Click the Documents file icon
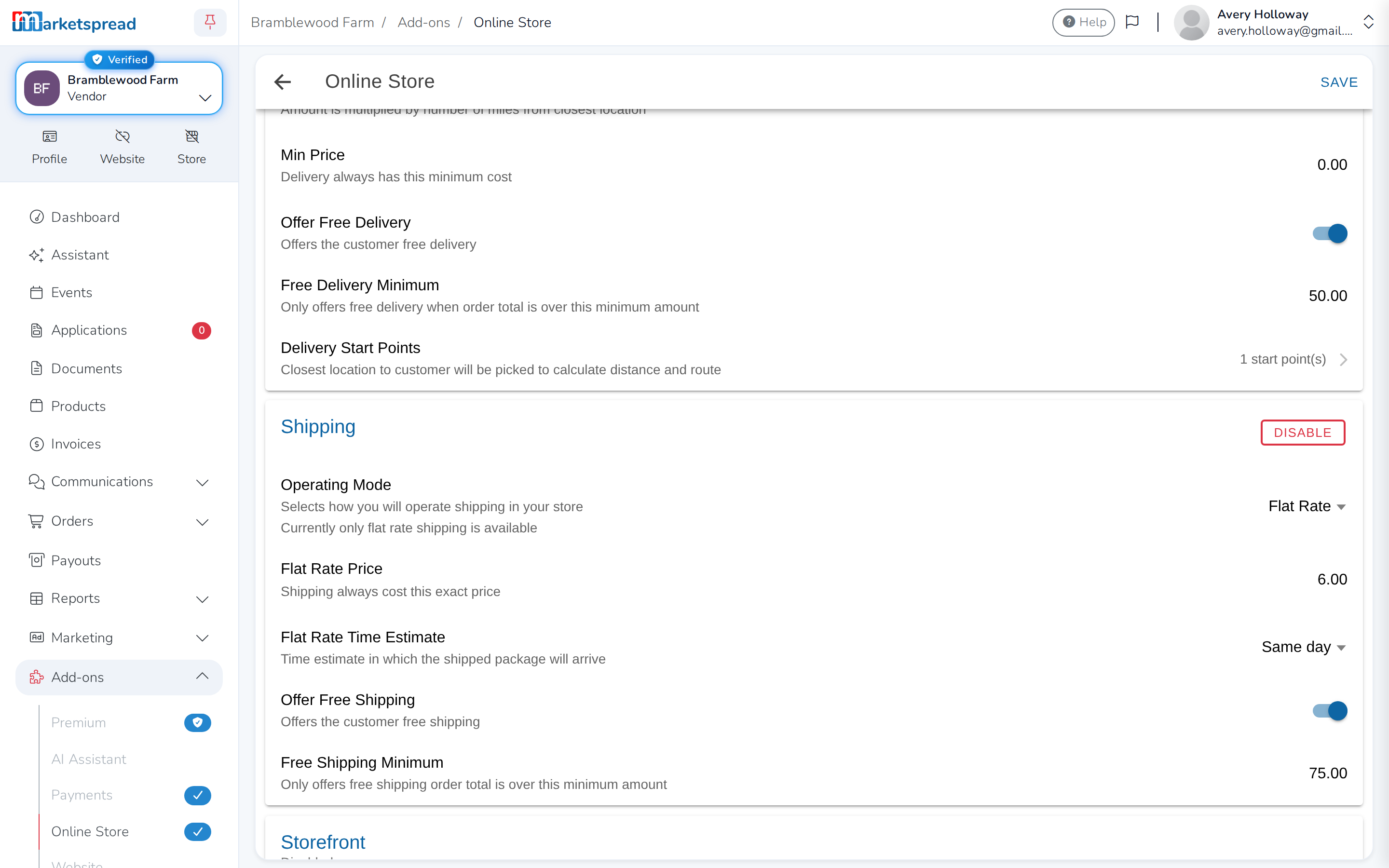 (37, 368)
